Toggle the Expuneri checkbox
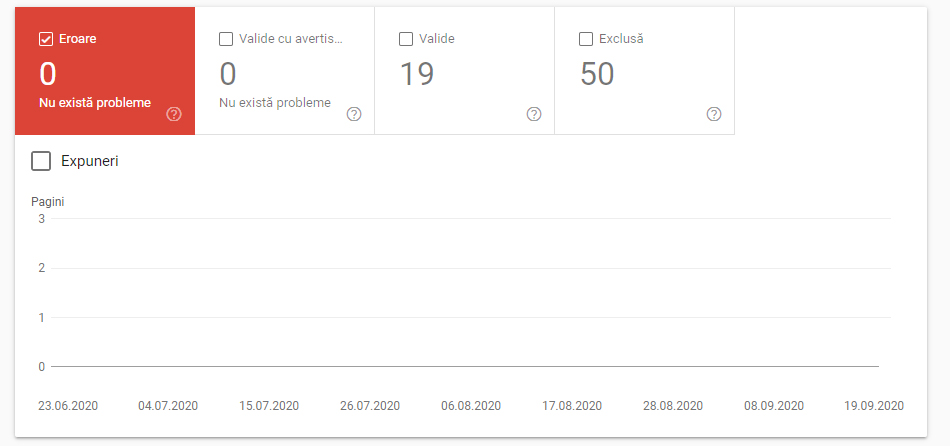The height and width of the screenshot is (446, 950). tap(41, 161)
